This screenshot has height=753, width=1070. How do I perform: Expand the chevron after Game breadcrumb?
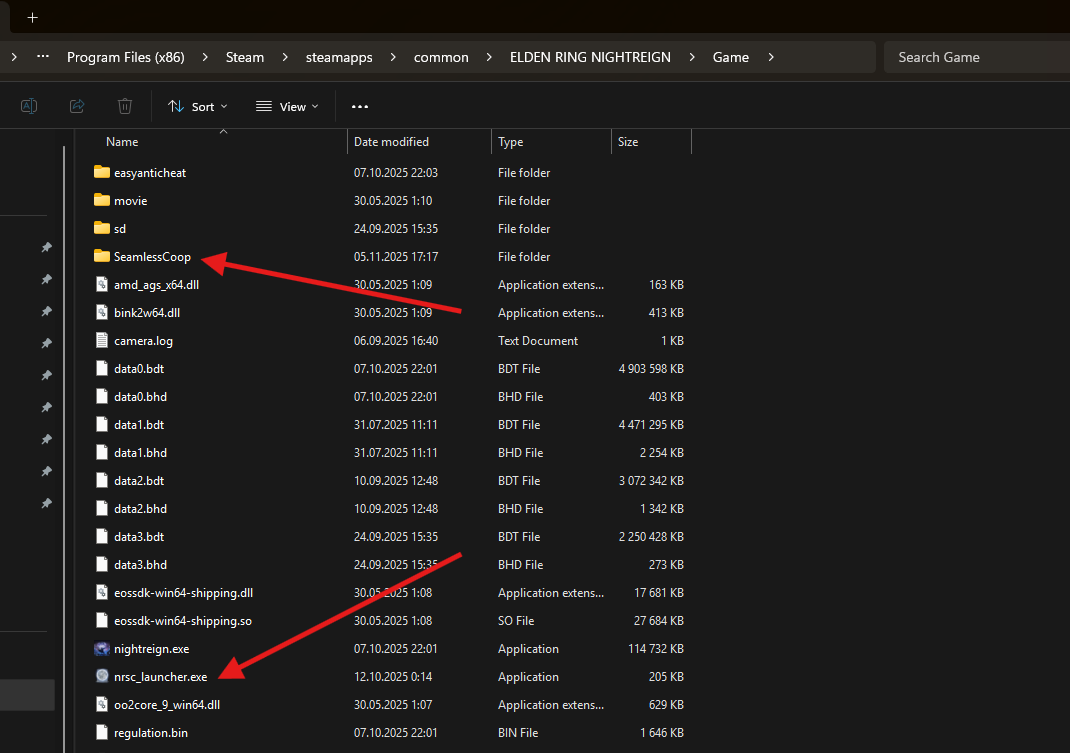(x=771, y=57)
